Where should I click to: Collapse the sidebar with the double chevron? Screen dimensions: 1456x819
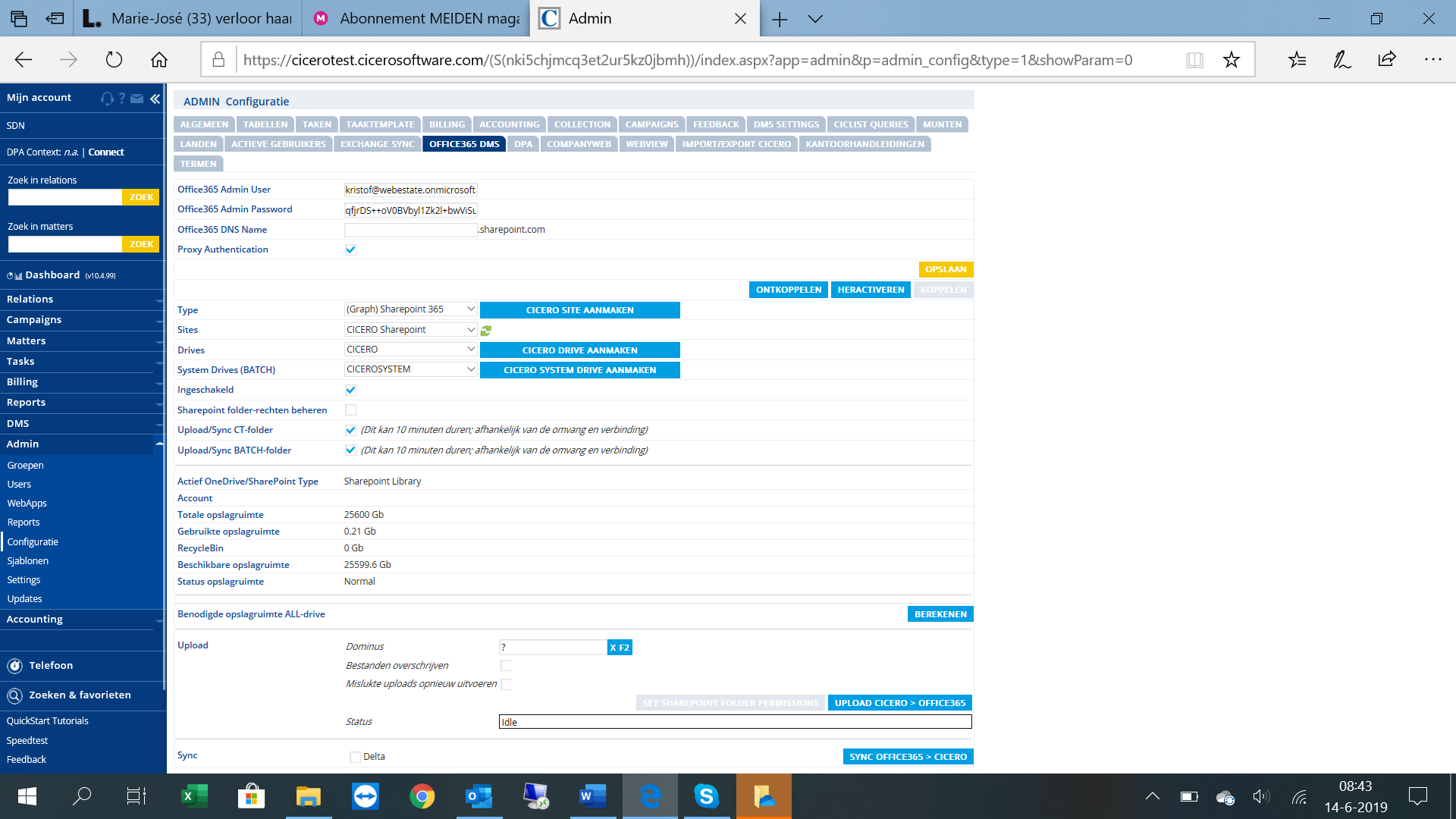[x=155, y=98]
